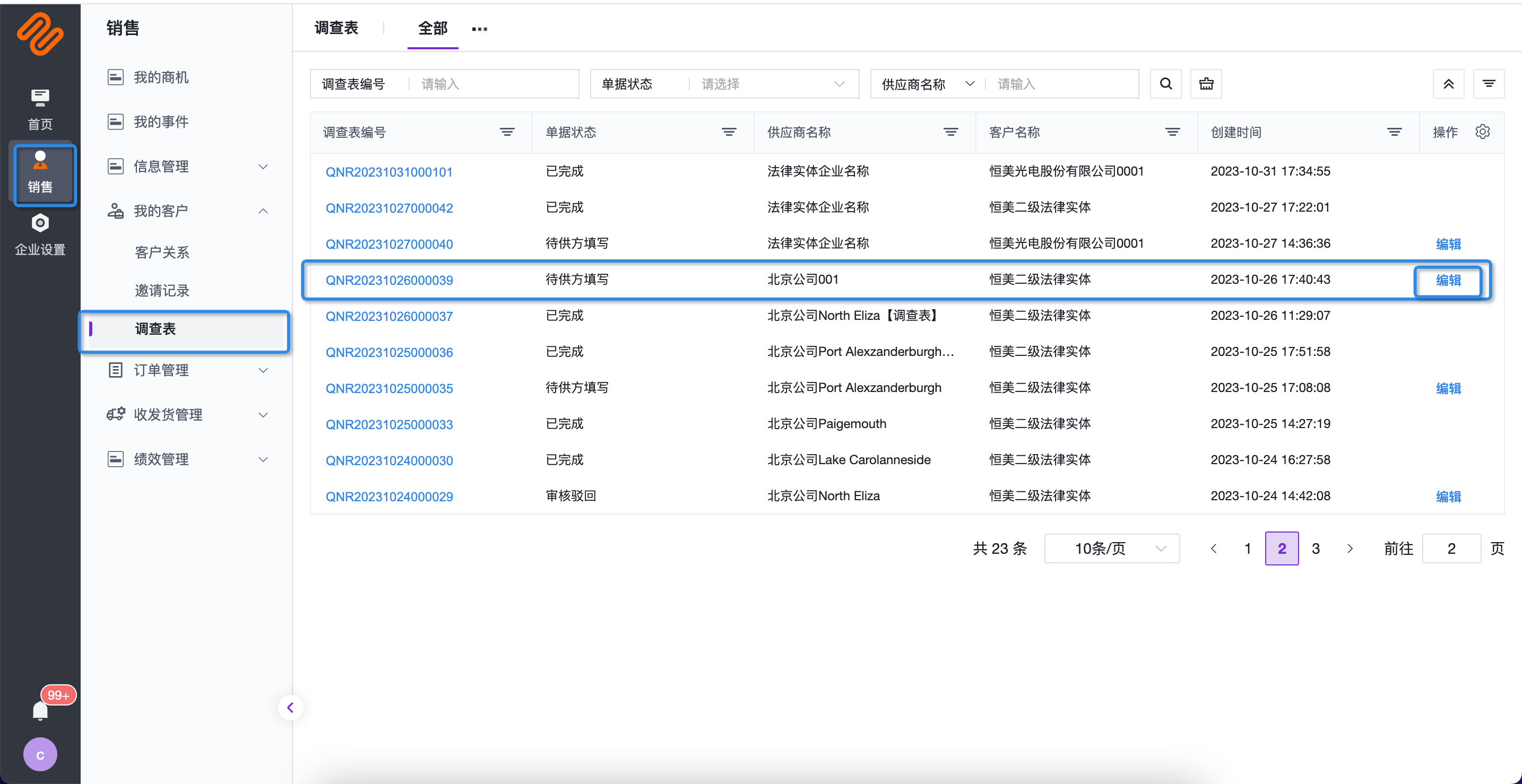Focus the 供应商名称 search input
The height and width of the screenshot is (784, 1522).
[x=1063, y=84]
